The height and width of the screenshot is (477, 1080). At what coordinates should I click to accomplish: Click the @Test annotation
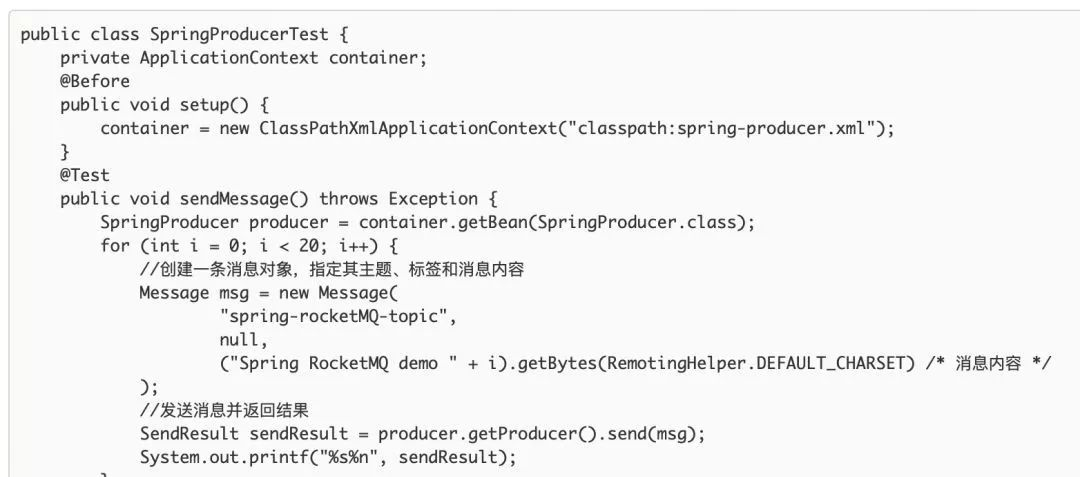(85, 175)
